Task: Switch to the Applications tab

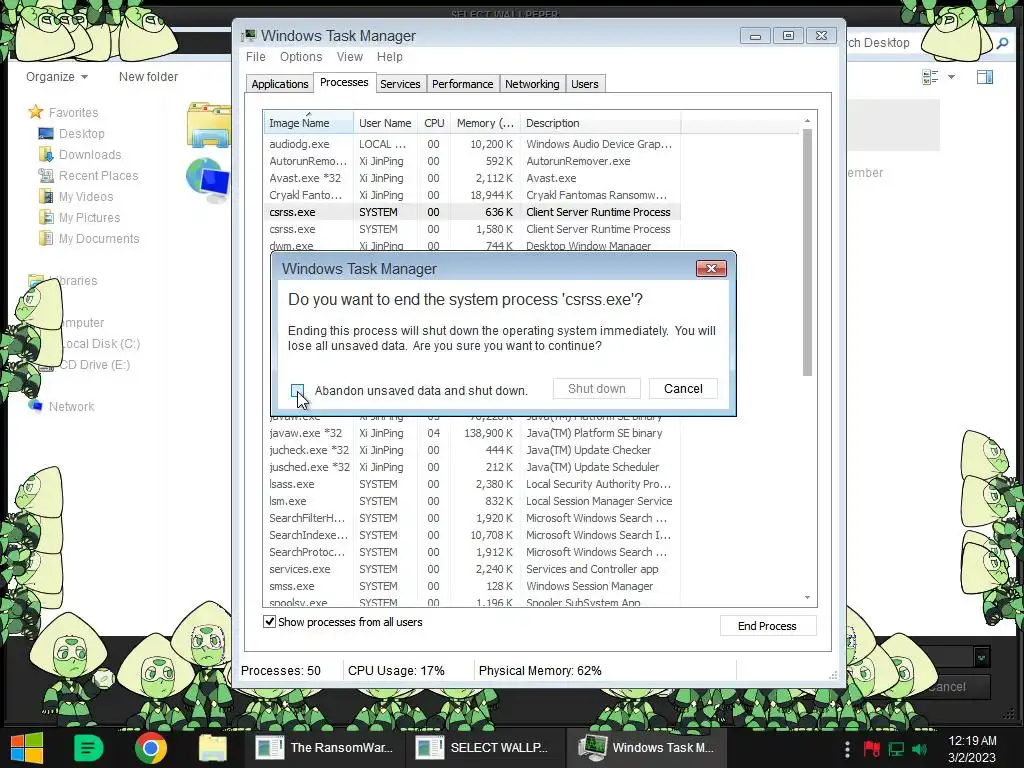Action: coord(280,84)
